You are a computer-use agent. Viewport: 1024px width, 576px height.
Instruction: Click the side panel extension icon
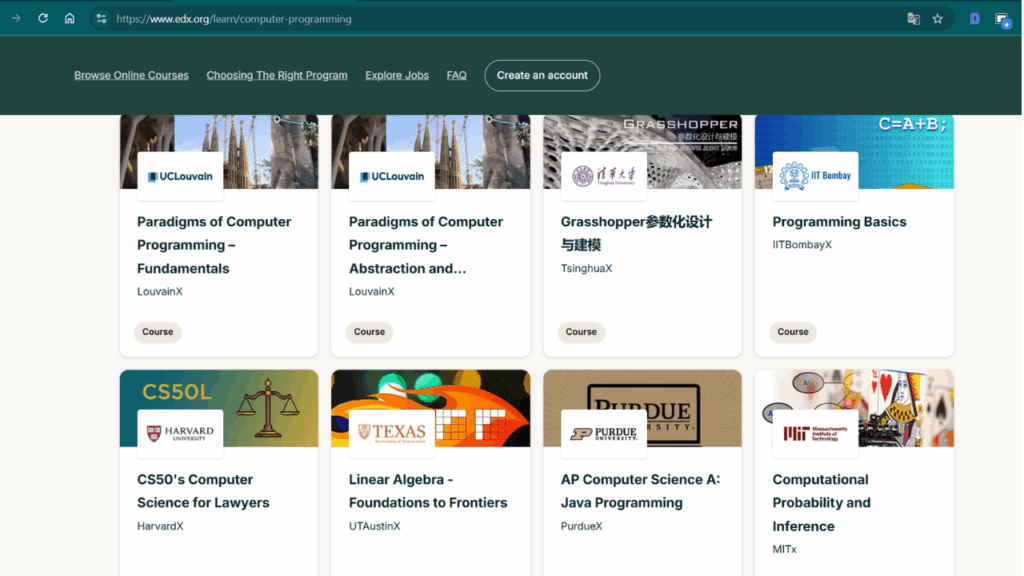click(x=1002, y=17)
